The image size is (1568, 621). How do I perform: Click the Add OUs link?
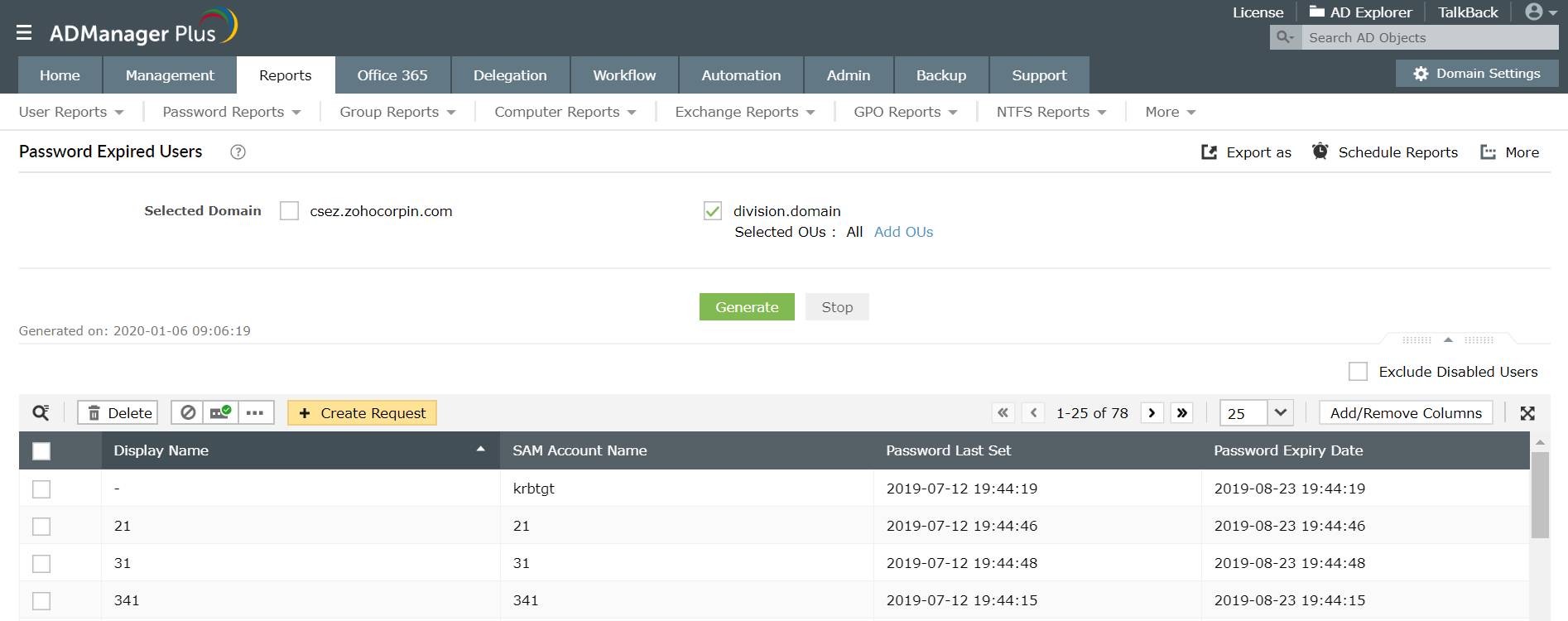(903, 232)
